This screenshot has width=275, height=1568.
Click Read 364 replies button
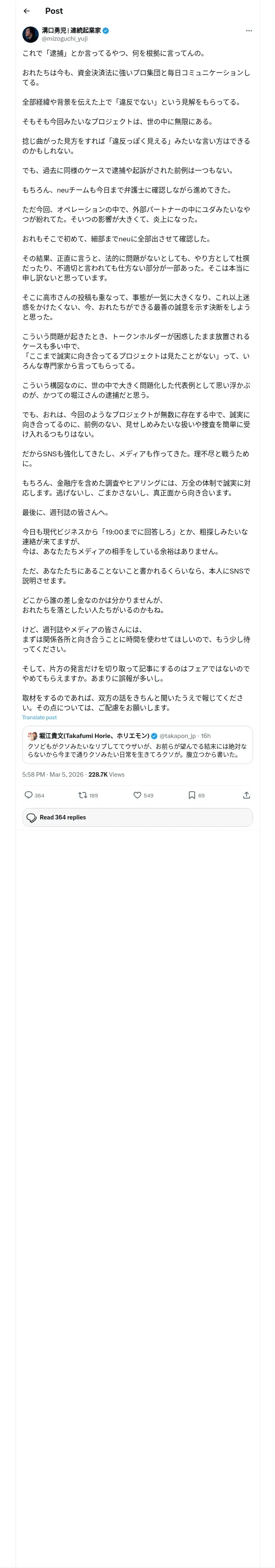click(x=137, y=817)
